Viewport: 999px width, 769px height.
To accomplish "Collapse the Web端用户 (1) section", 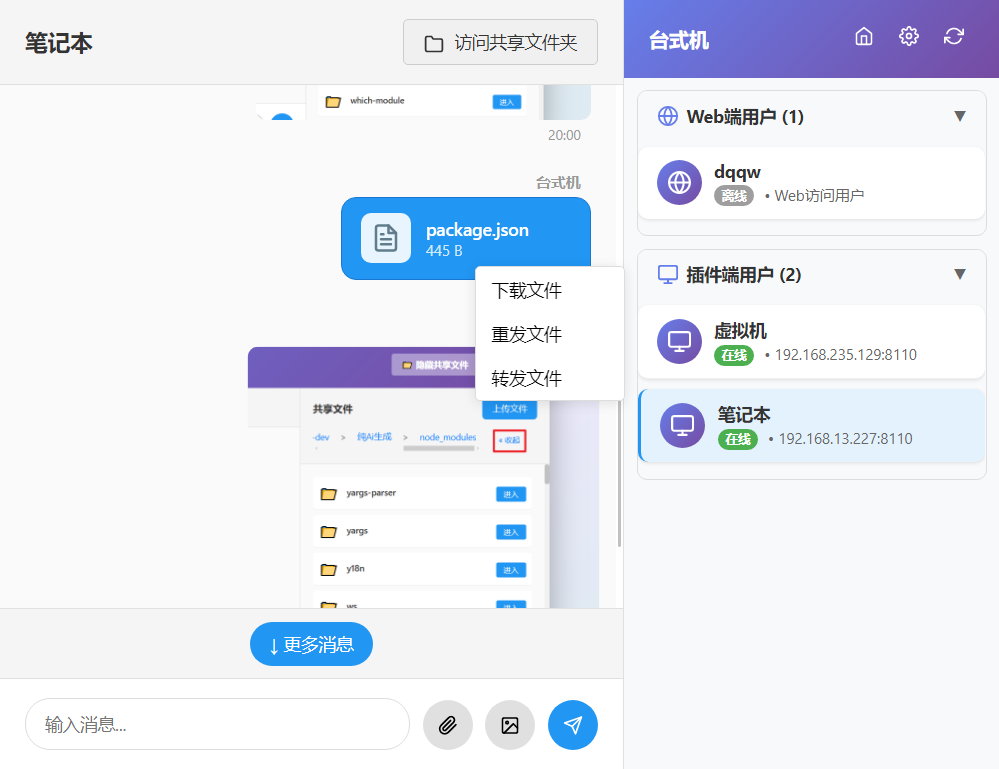I will [959, 116].
